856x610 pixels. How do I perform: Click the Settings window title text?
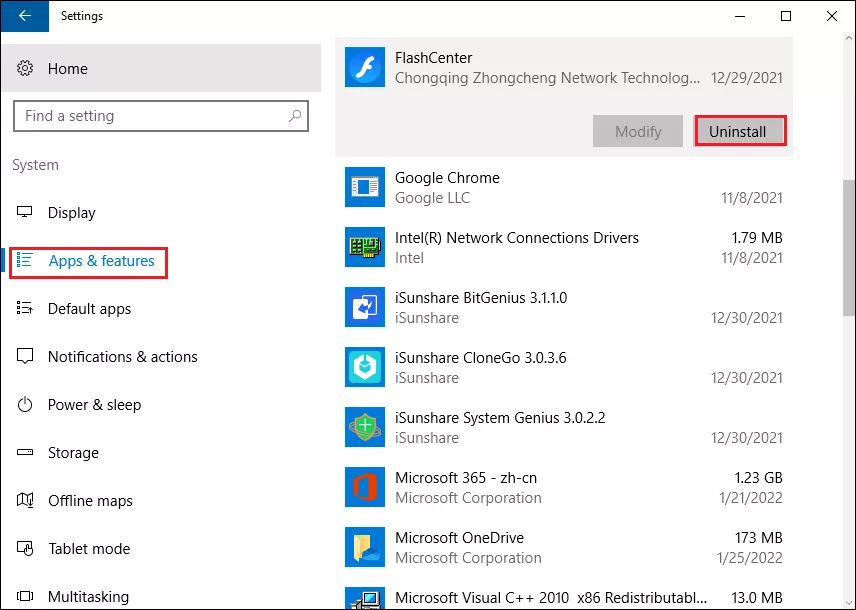(82, 16)
